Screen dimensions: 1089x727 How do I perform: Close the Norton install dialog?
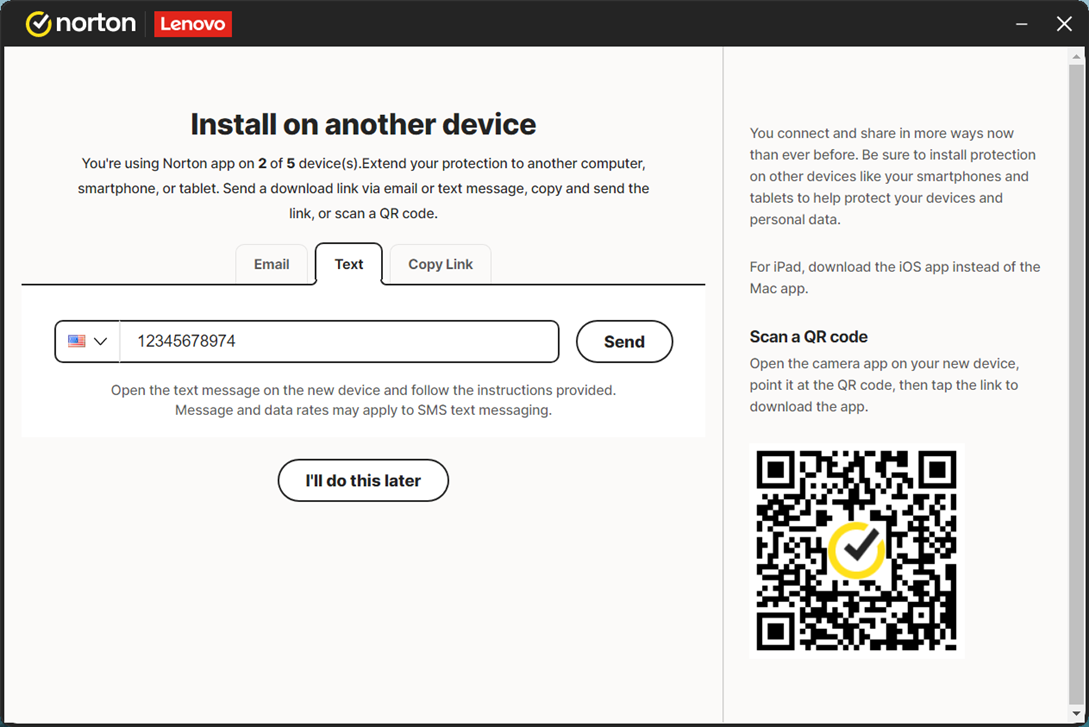1064,24
